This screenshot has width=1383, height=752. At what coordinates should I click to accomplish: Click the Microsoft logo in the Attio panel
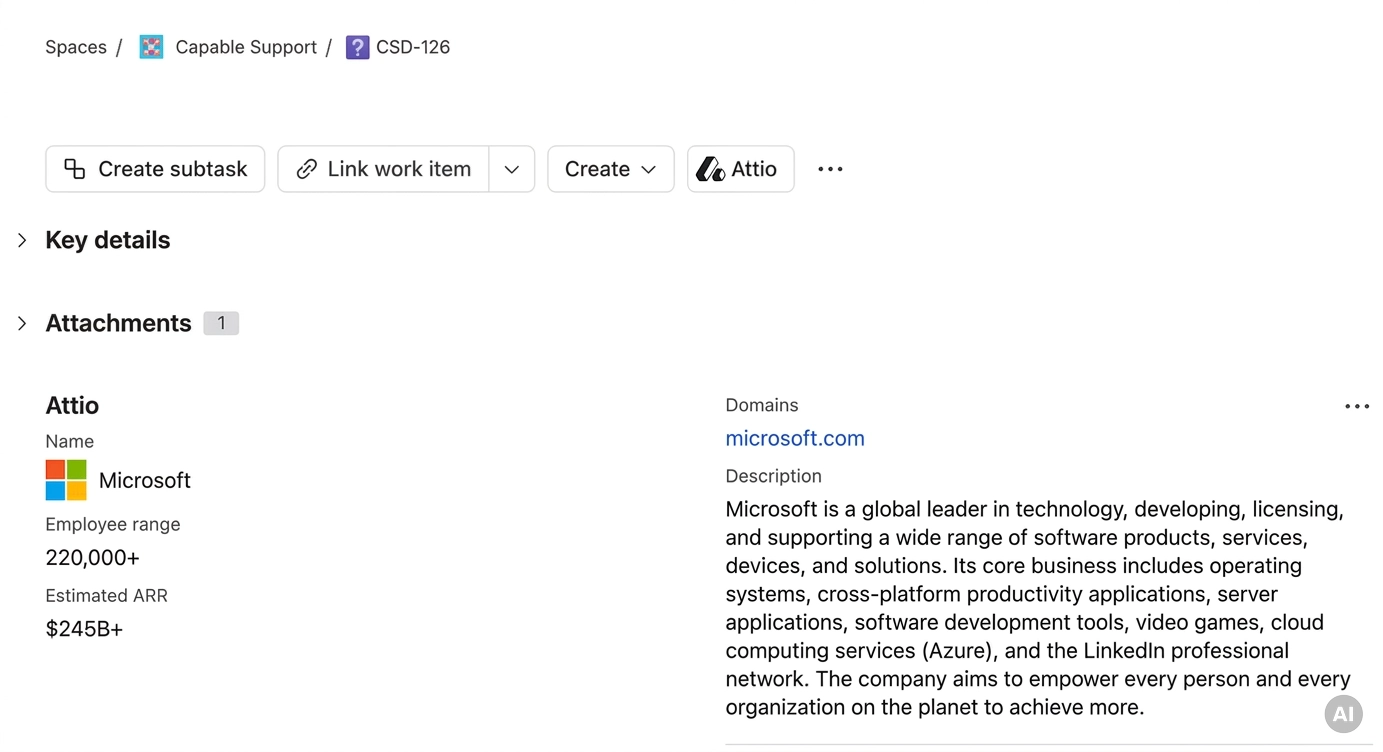[66, 480]
